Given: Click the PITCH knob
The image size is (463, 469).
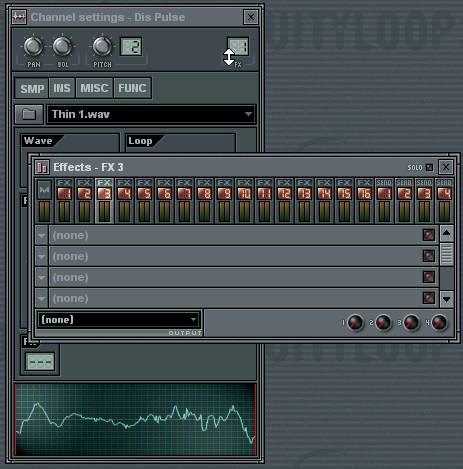Looking at the screenshot, I should click(x=102, y=46).
